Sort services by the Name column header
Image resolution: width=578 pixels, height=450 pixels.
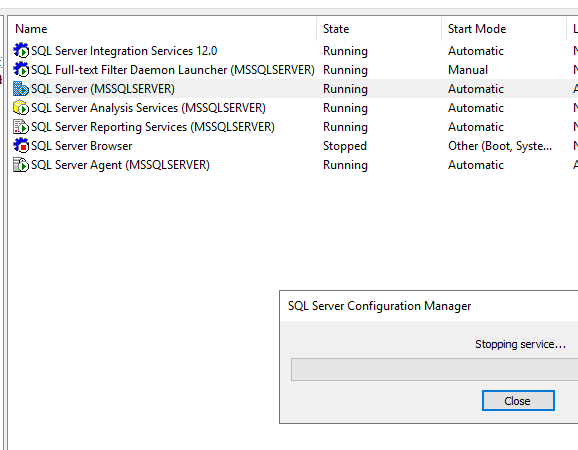pyautogui.click(x=162, y=29)
